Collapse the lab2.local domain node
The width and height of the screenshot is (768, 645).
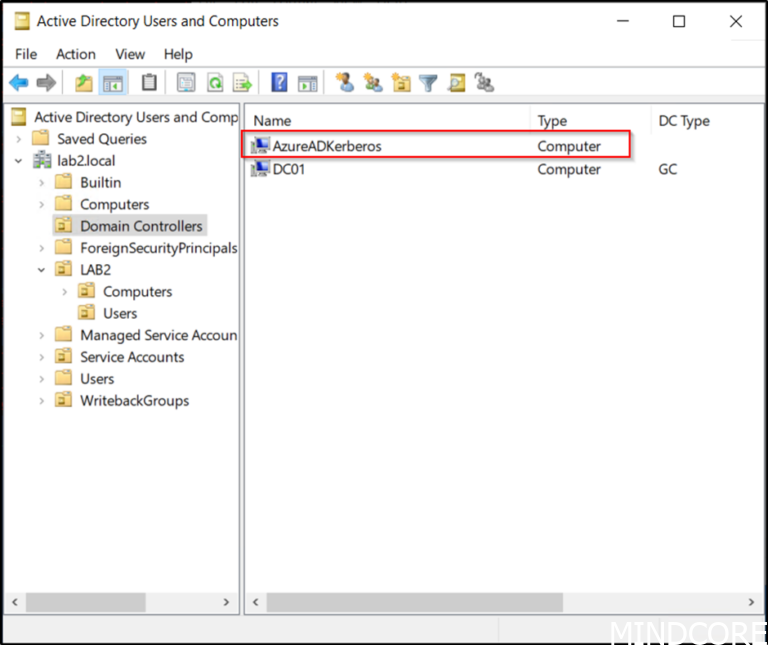tap(19, 161)
